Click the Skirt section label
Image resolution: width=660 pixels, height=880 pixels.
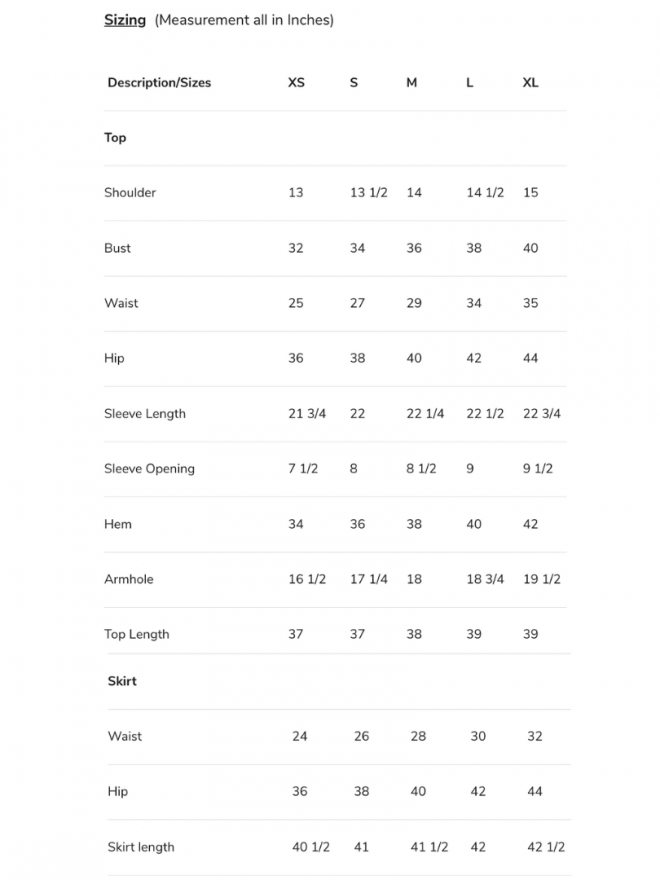(x=122, y=681)
